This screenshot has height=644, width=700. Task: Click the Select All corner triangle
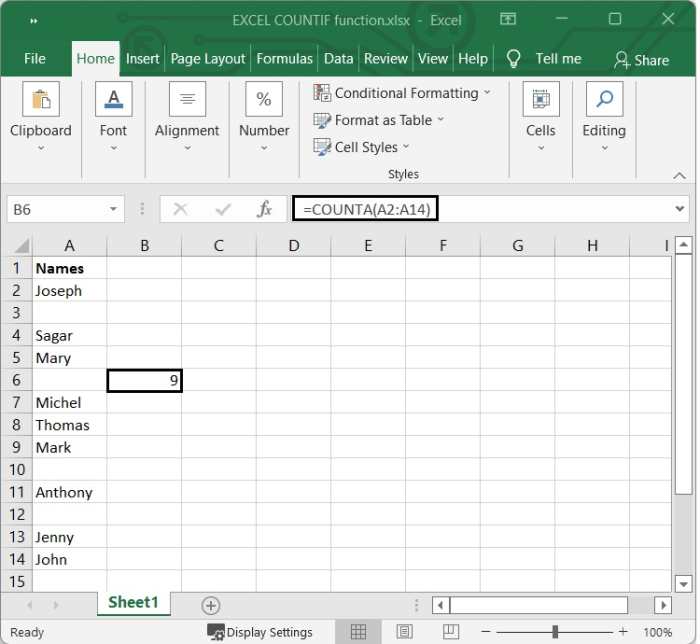[x=21, y=246]
